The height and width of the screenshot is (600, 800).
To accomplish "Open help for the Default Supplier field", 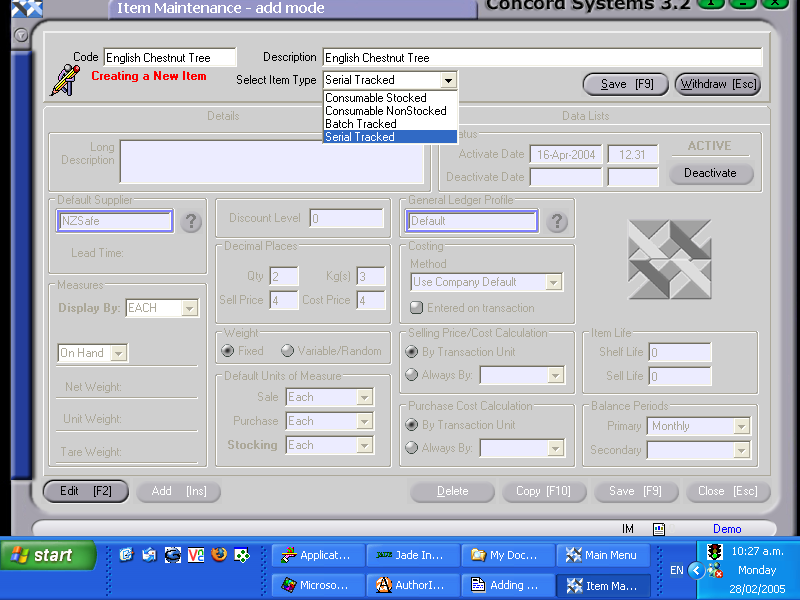I will [x=191, y=222].
